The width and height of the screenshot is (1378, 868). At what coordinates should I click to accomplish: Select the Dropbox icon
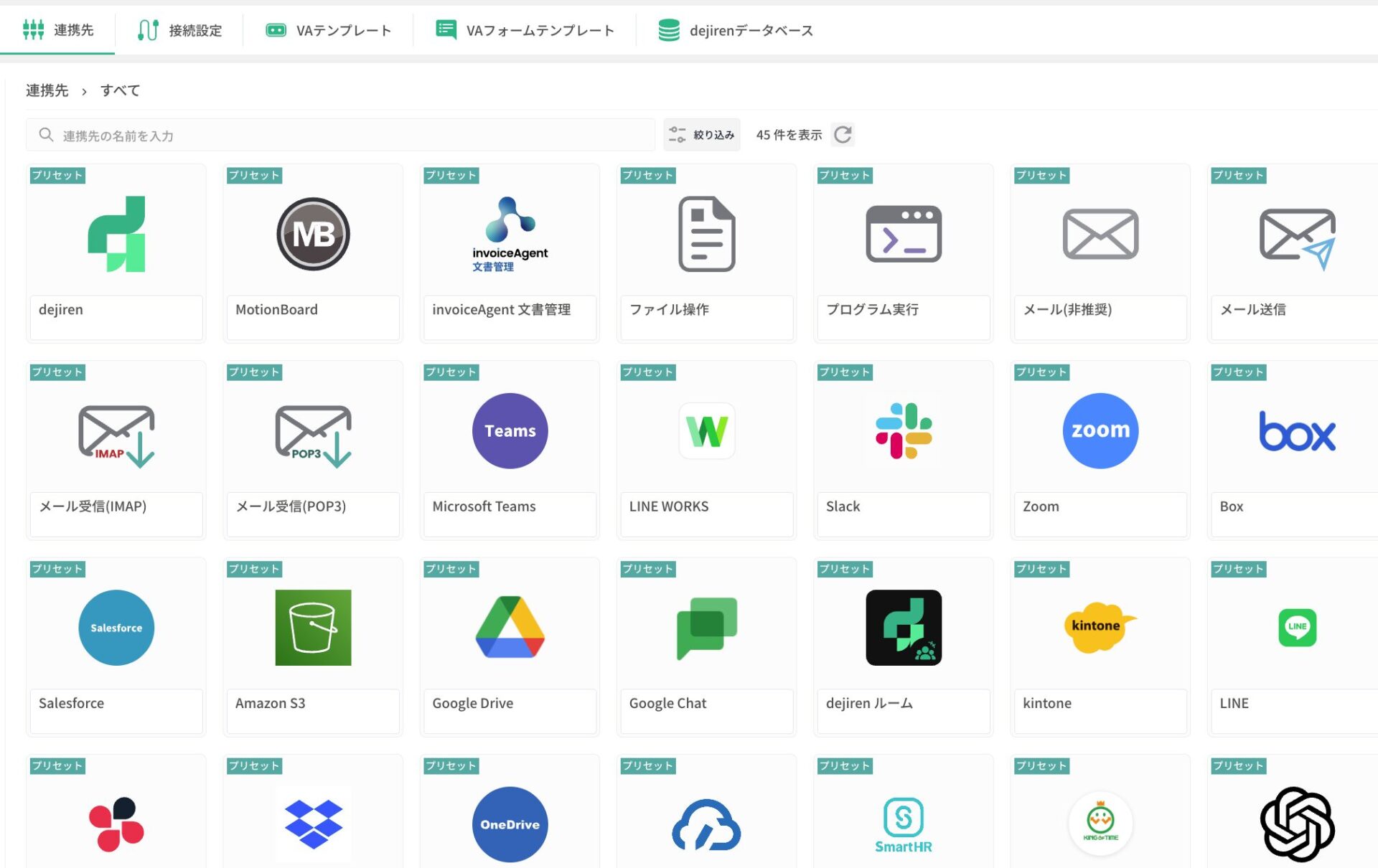(x=313, y=824)
